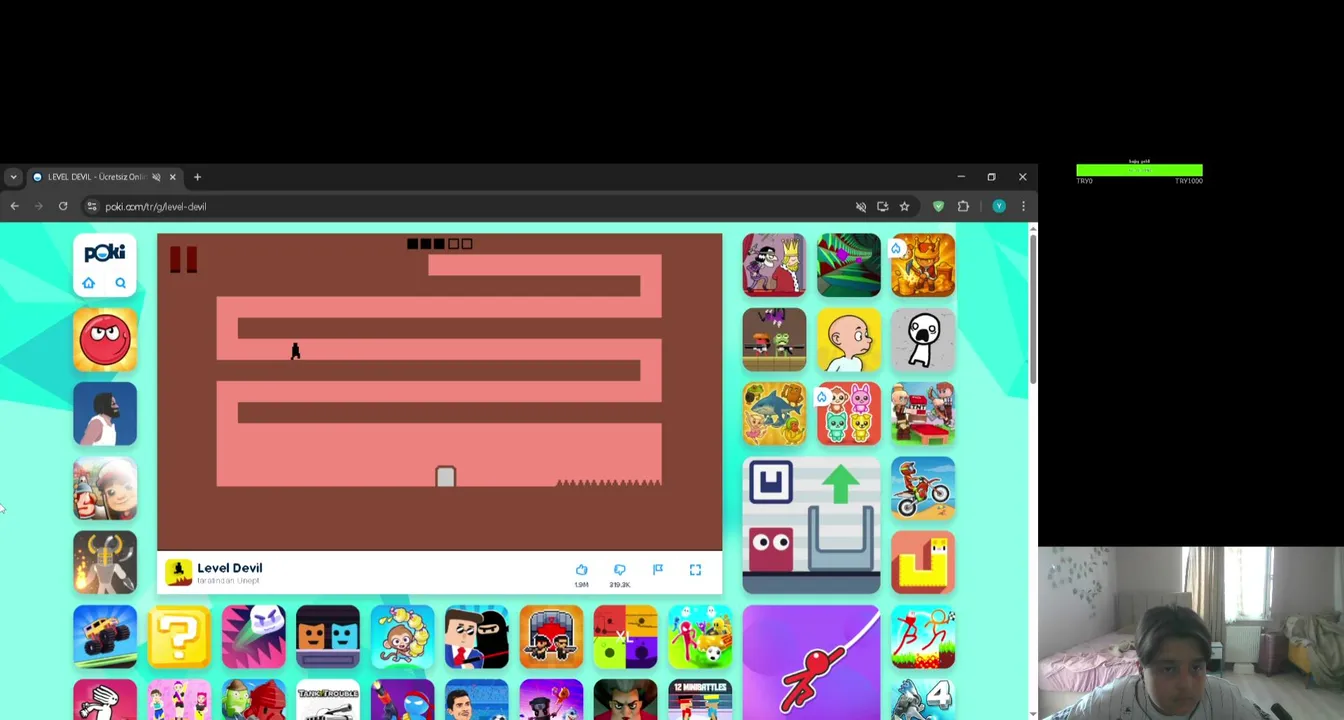Screen dimensions: 1344x720
Task: Click the install app icon in address bar
Action: coord(882,206)
